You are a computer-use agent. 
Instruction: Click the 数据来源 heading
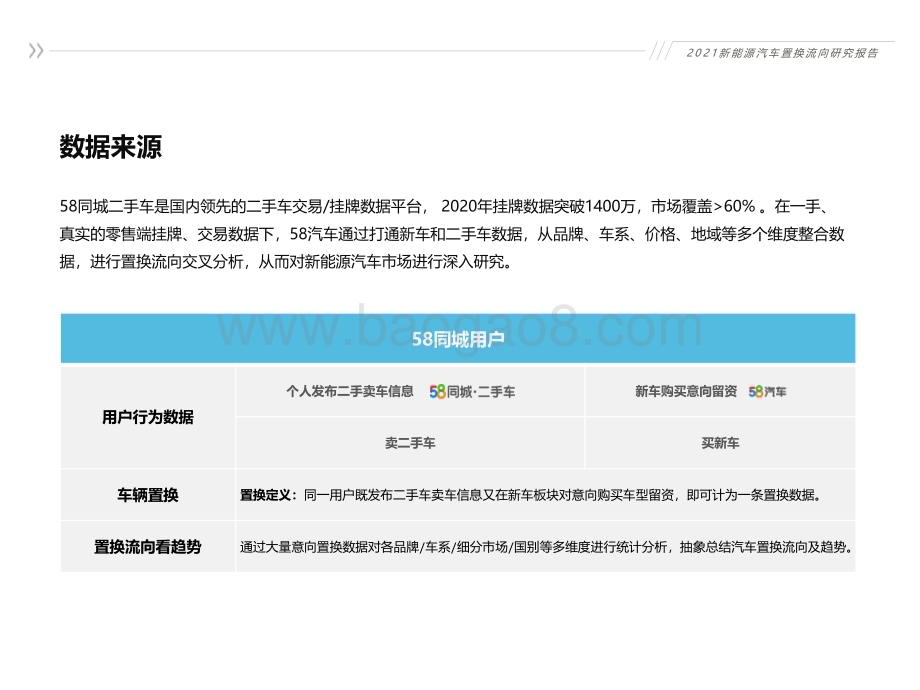110,146
